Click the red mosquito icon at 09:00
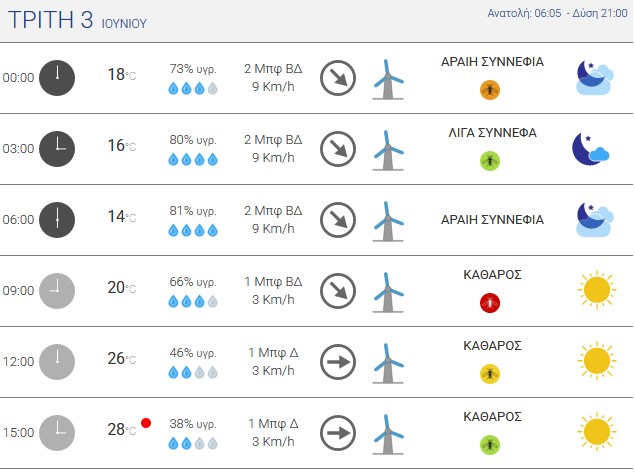635x474 pixels. pos(490,303)
